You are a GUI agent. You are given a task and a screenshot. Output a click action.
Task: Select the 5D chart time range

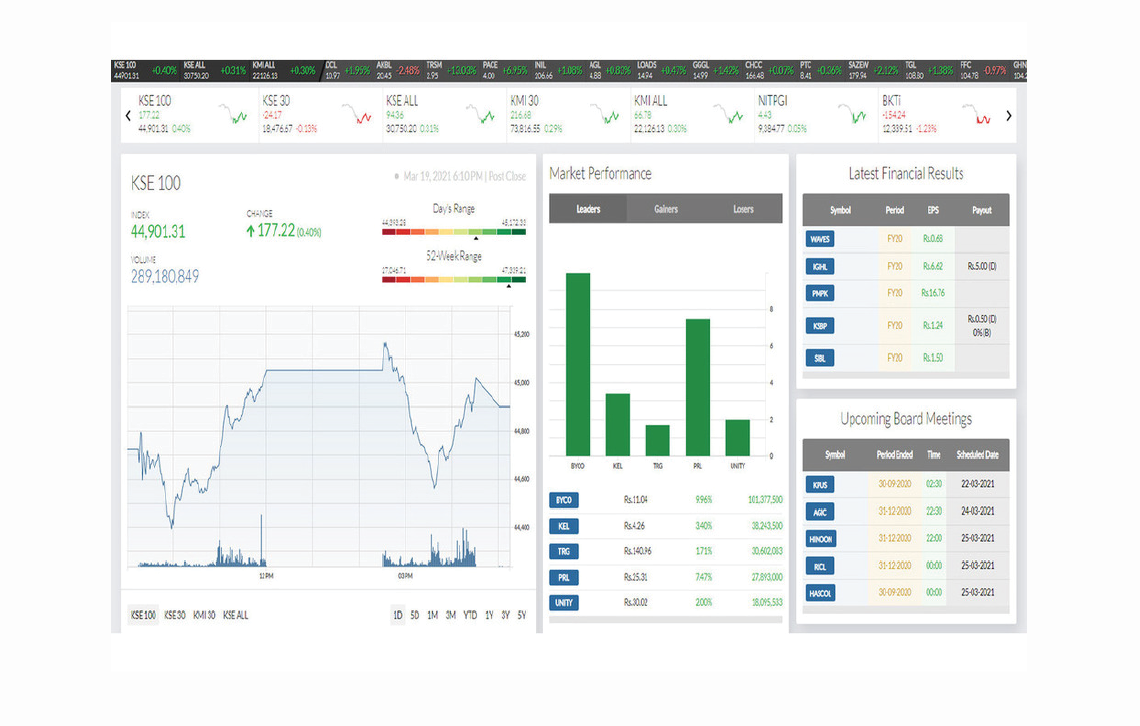[x=414, y=615]
